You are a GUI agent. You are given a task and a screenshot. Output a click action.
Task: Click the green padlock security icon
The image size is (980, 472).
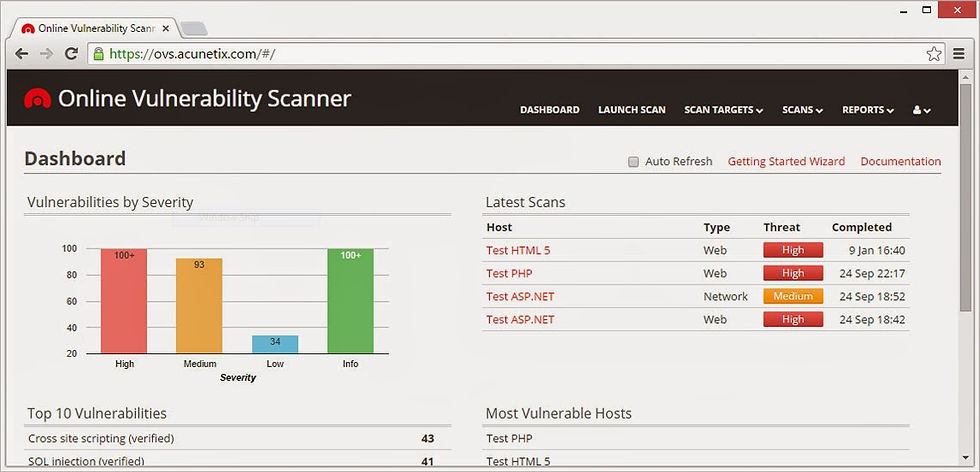98,54
